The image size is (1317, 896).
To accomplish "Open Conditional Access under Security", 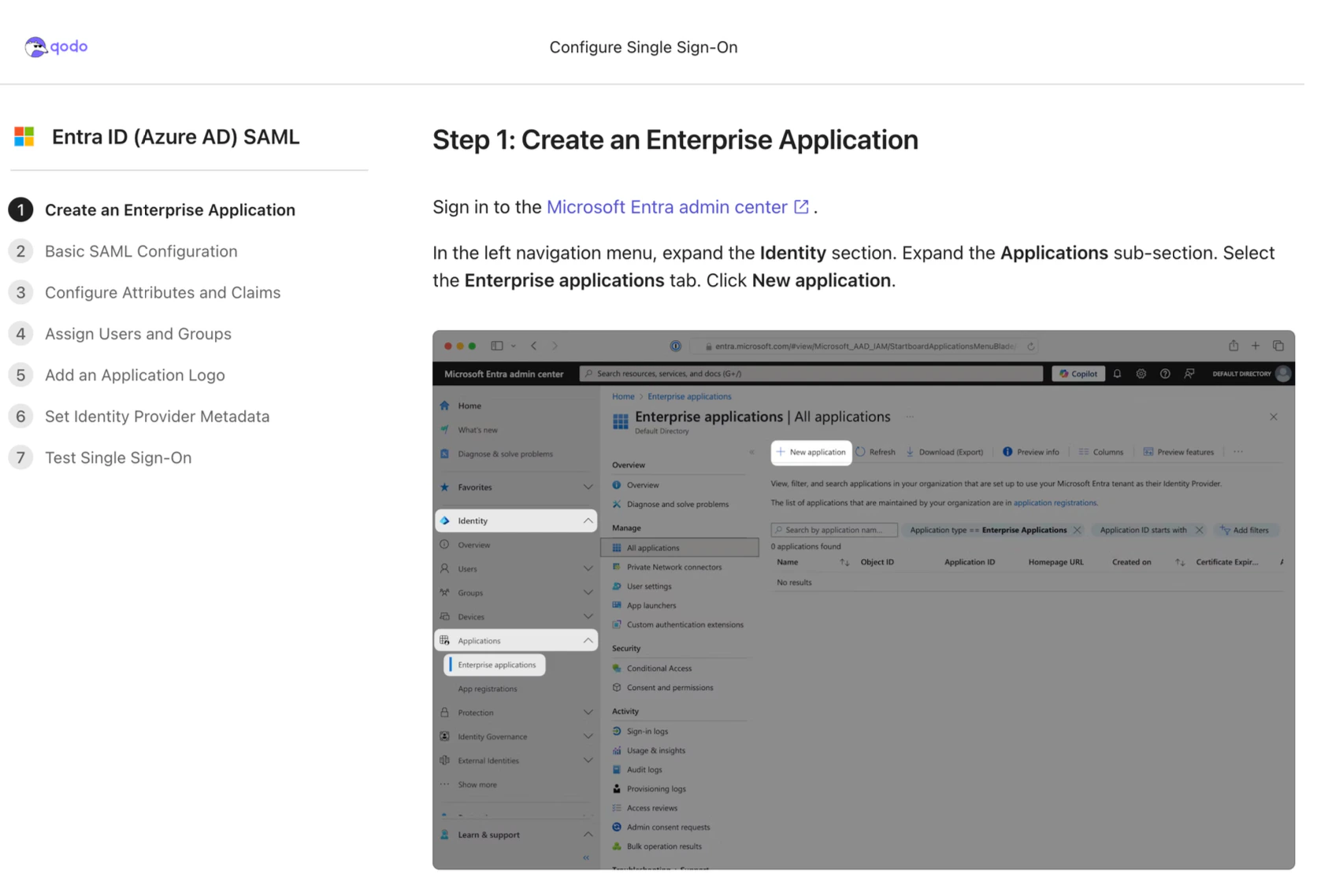I will [x=658, y=668].
